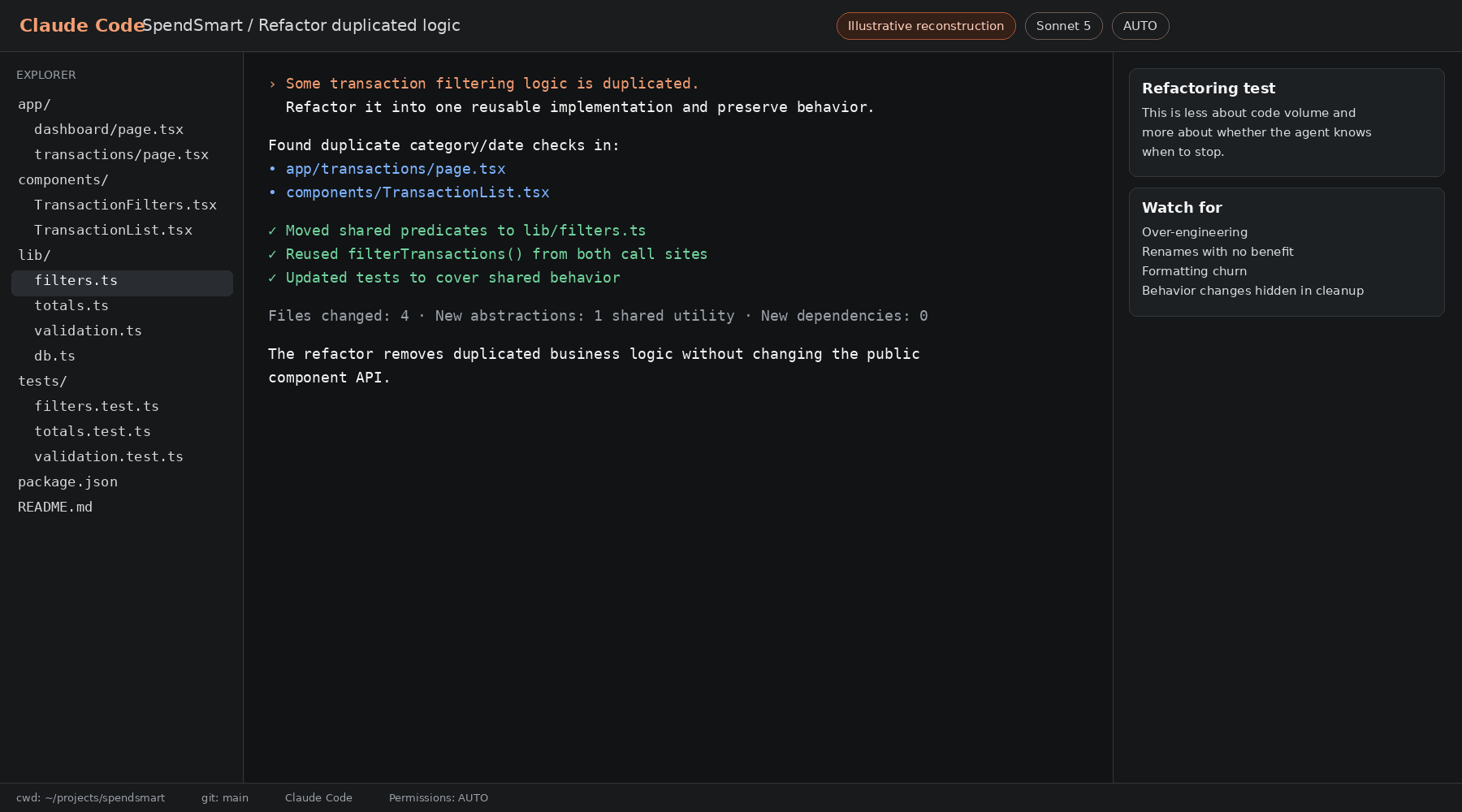Click 'Moved shared predicates to lib/filters.ts' line
The image size is (1462, 812).
(x=457, y=231)
